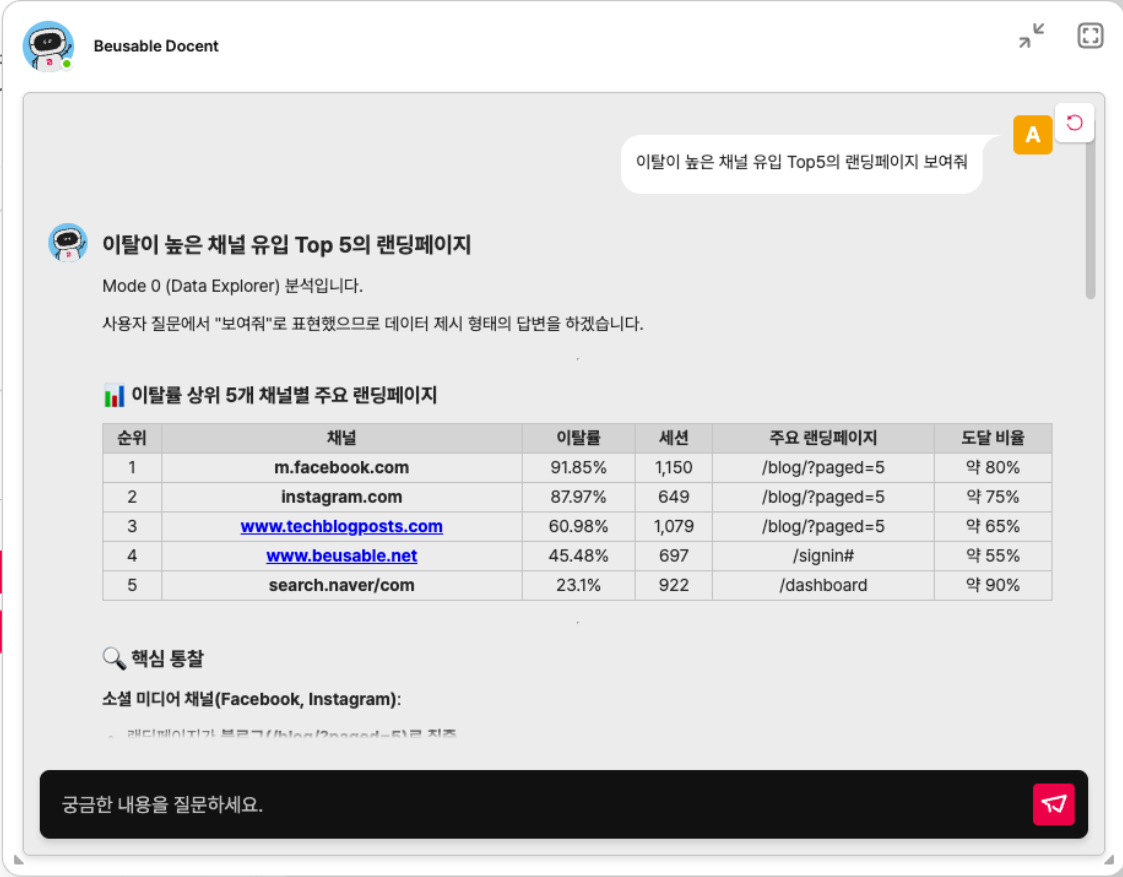
Task: Click the heading 이탈이 높은 채널 유입 Top 5의 랜딩페이지
Action: click(x=286, y=245)
